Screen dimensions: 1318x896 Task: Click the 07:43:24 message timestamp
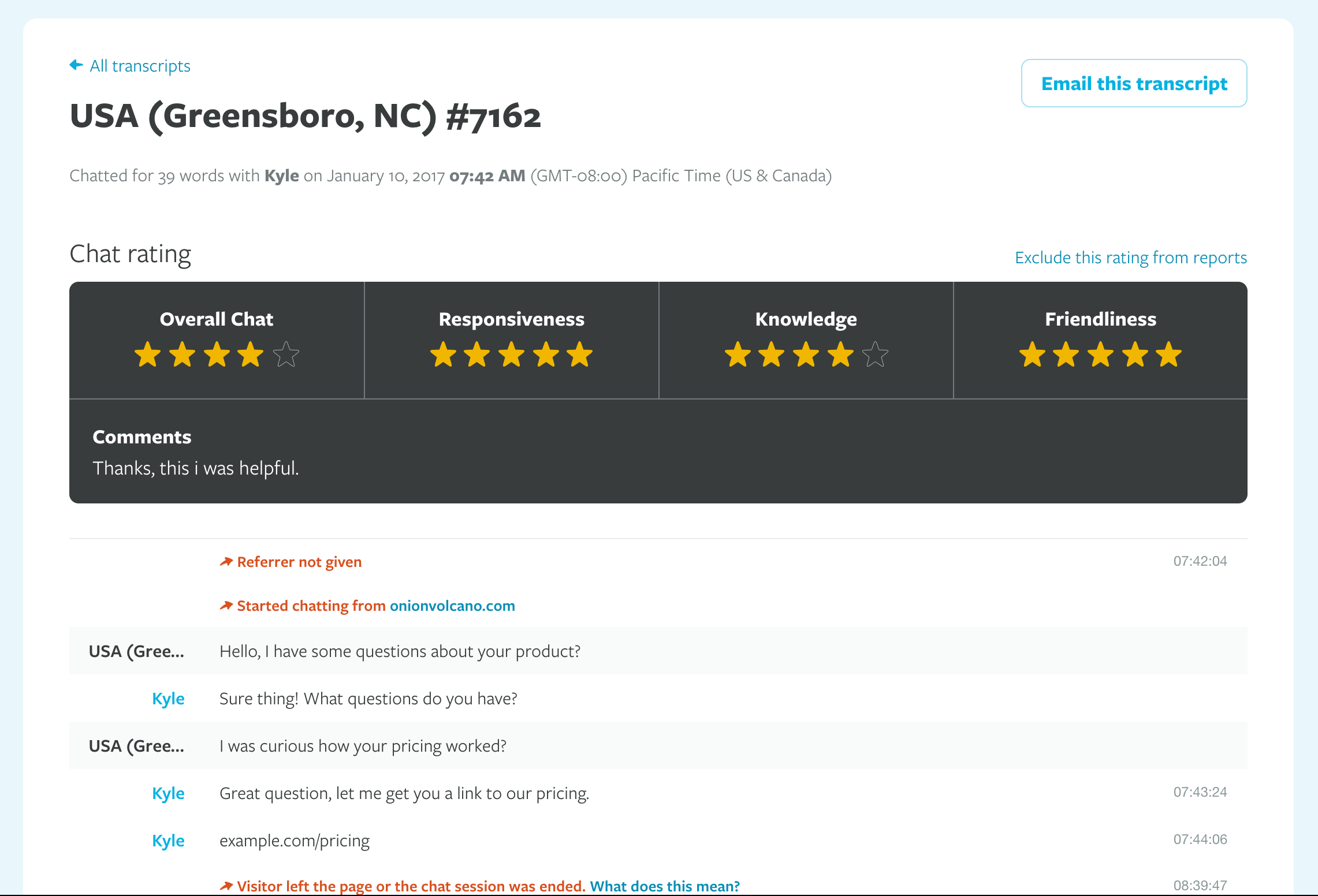tap(1200, 792)
